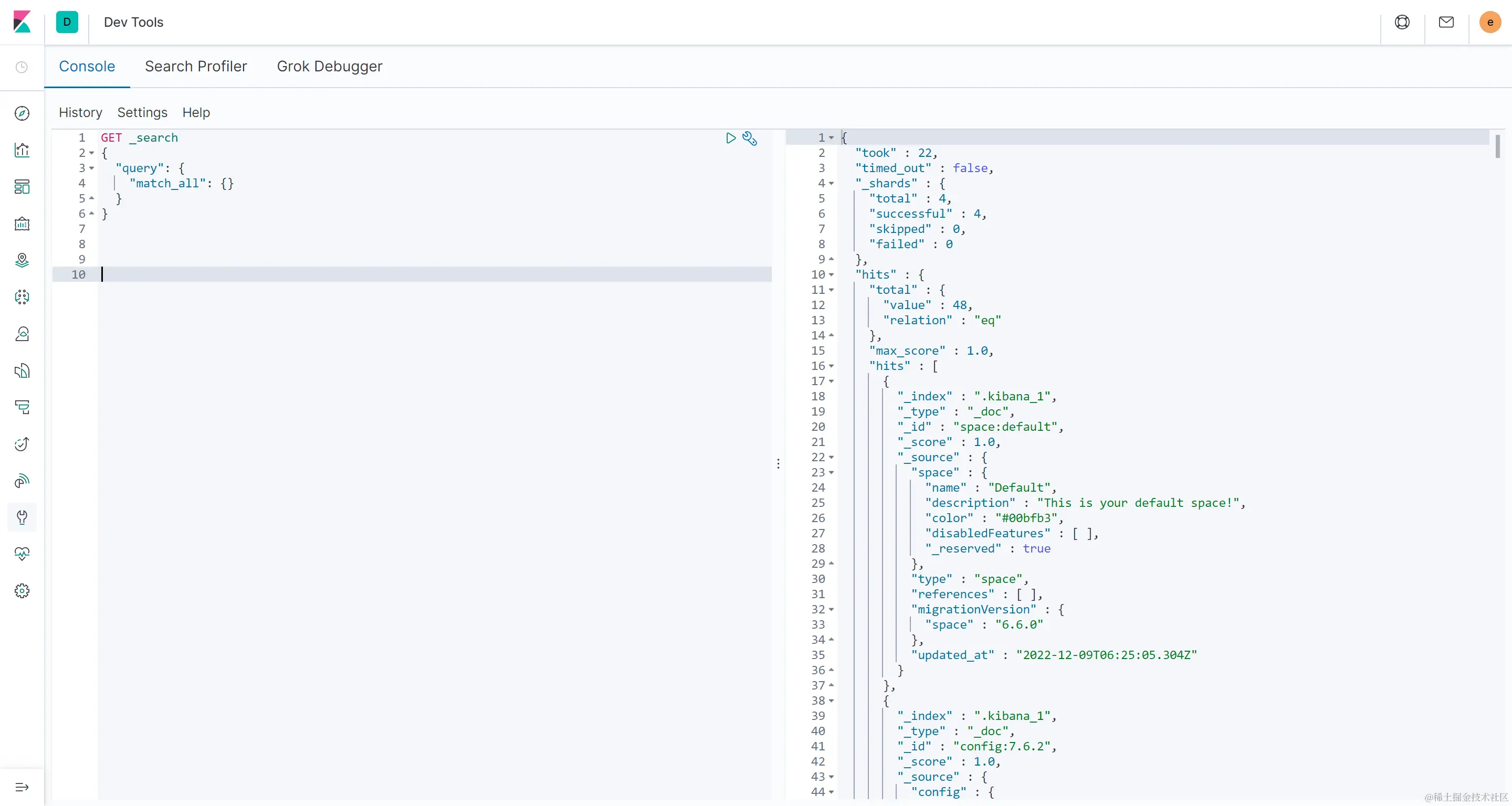Viewport: 1512px width, 806px height.
Task: Collapse the "_shards" block at output line 4
Action: (x=831, y=184)
